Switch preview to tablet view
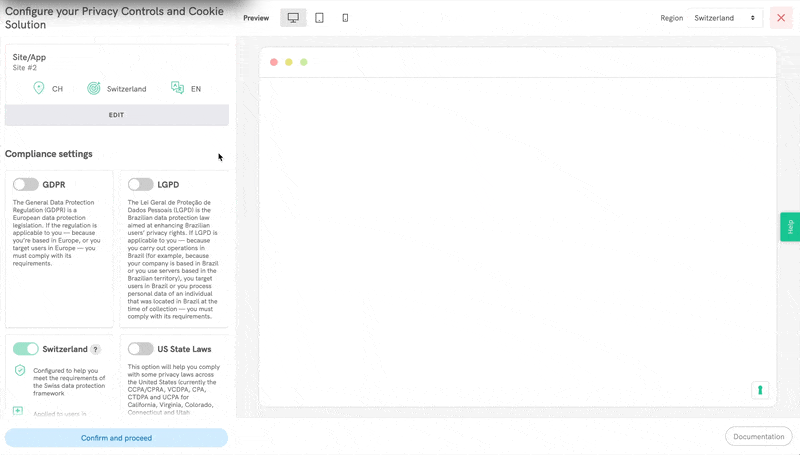Image resolution: width=800 pixels, height=455 pixels. [319, 18]
